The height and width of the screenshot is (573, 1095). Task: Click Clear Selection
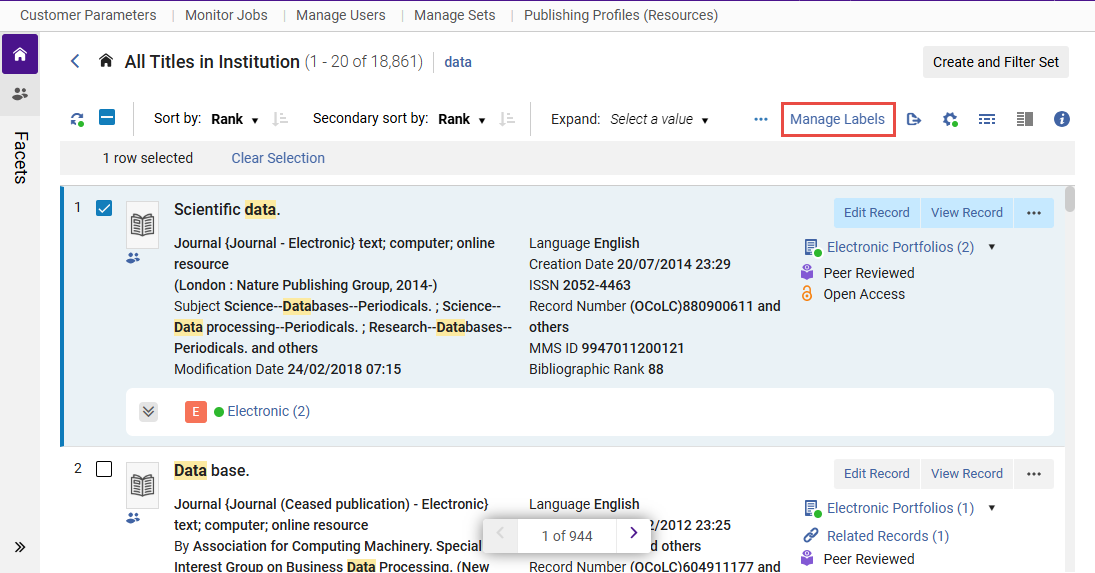click(278, 158)
